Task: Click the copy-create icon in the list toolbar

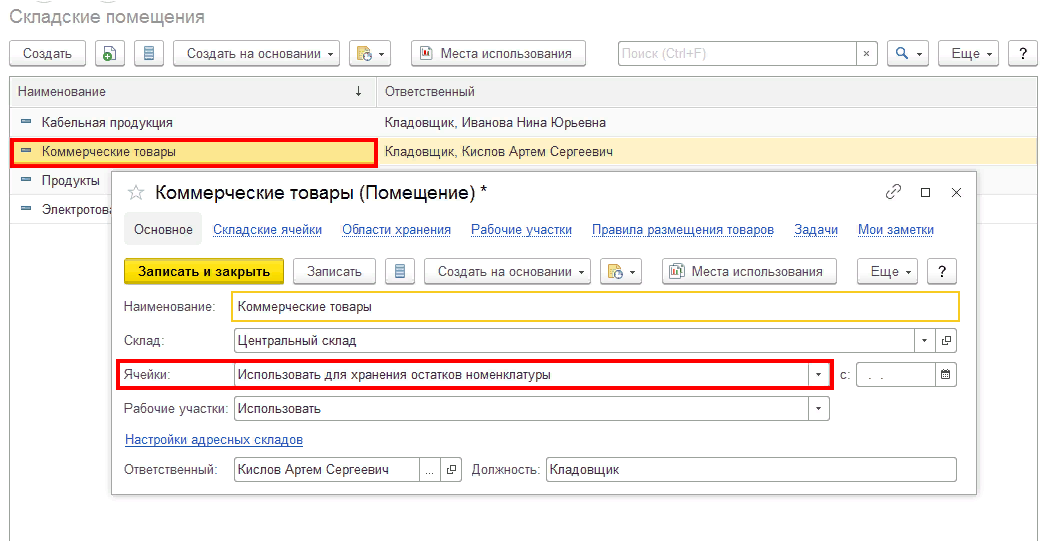Action: coord(110,54)
